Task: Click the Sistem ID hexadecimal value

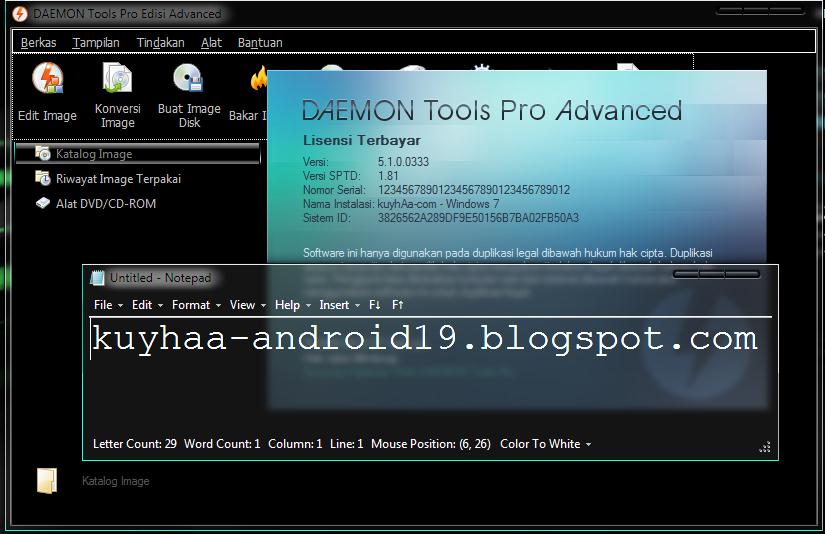Action: tap(478, 218)
